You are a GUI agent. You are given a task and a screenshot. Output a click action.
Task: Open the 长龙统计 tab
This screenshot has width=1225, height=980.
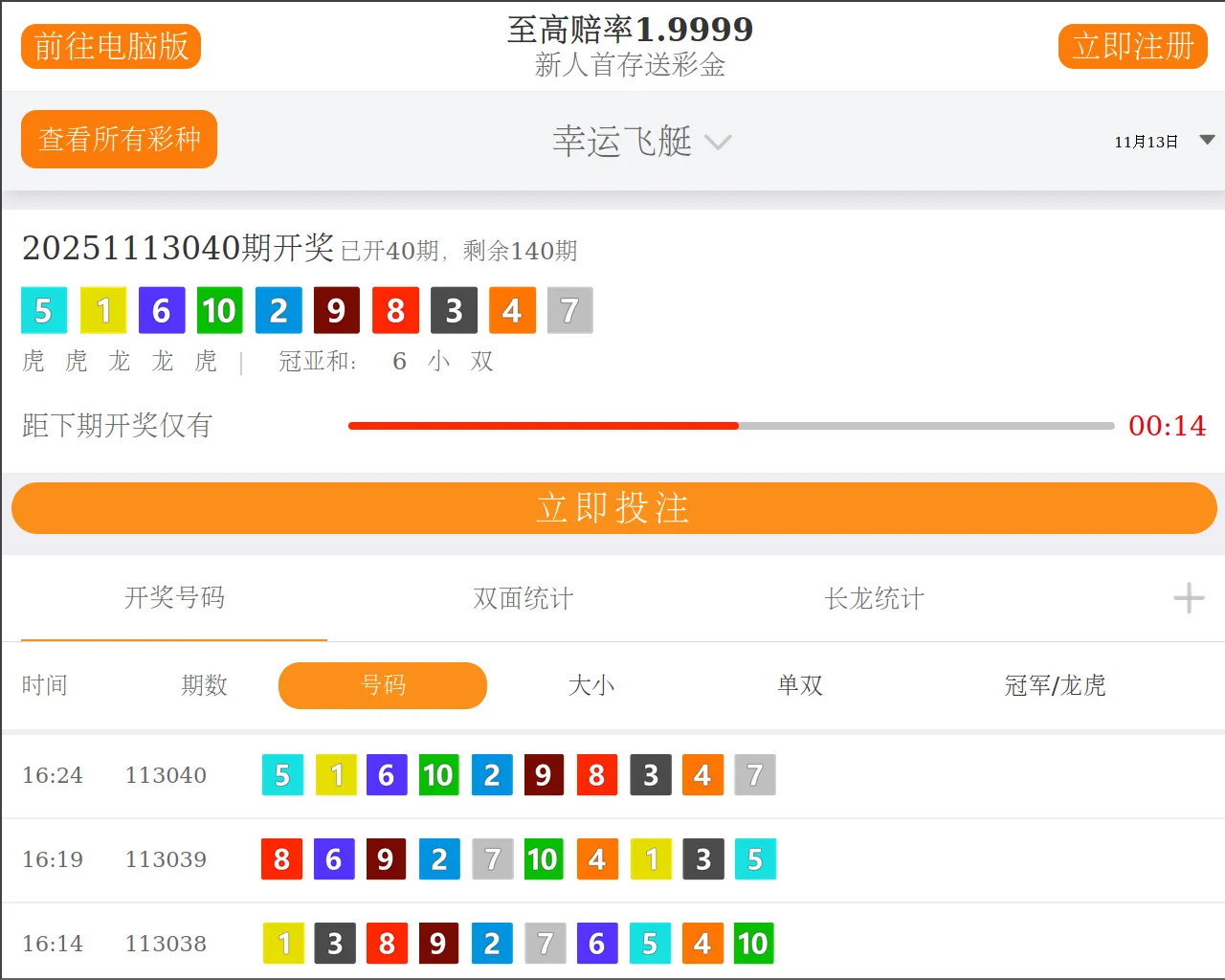[x=874, y=598]
